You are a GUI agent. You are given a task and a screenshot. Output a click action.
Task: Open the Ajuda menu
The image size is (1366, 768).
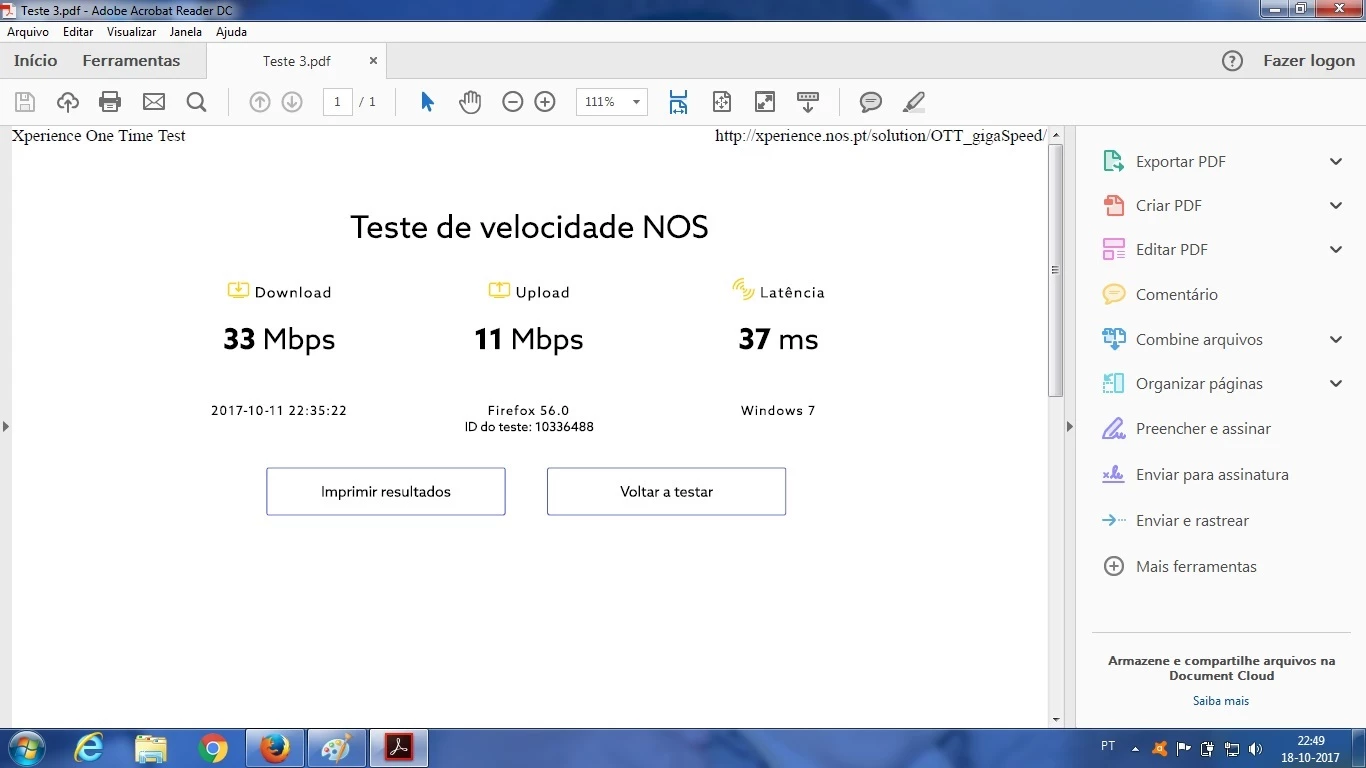point(231,32)
